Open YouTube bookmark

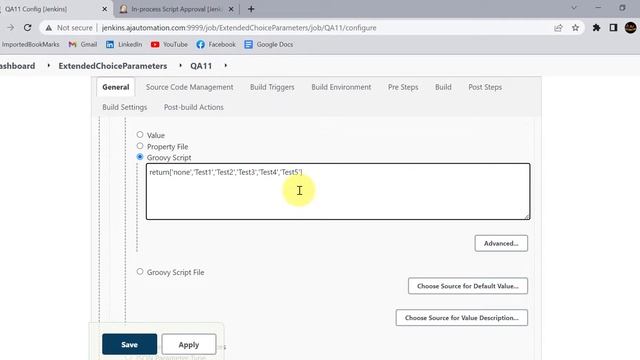coord(169,44)
